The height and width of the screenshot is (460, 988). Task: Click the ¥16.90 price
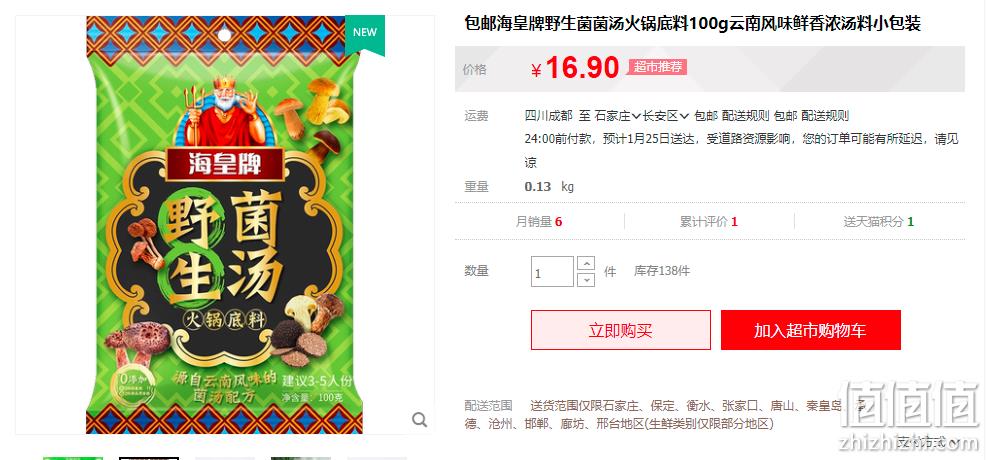click(x=575, y=68)
